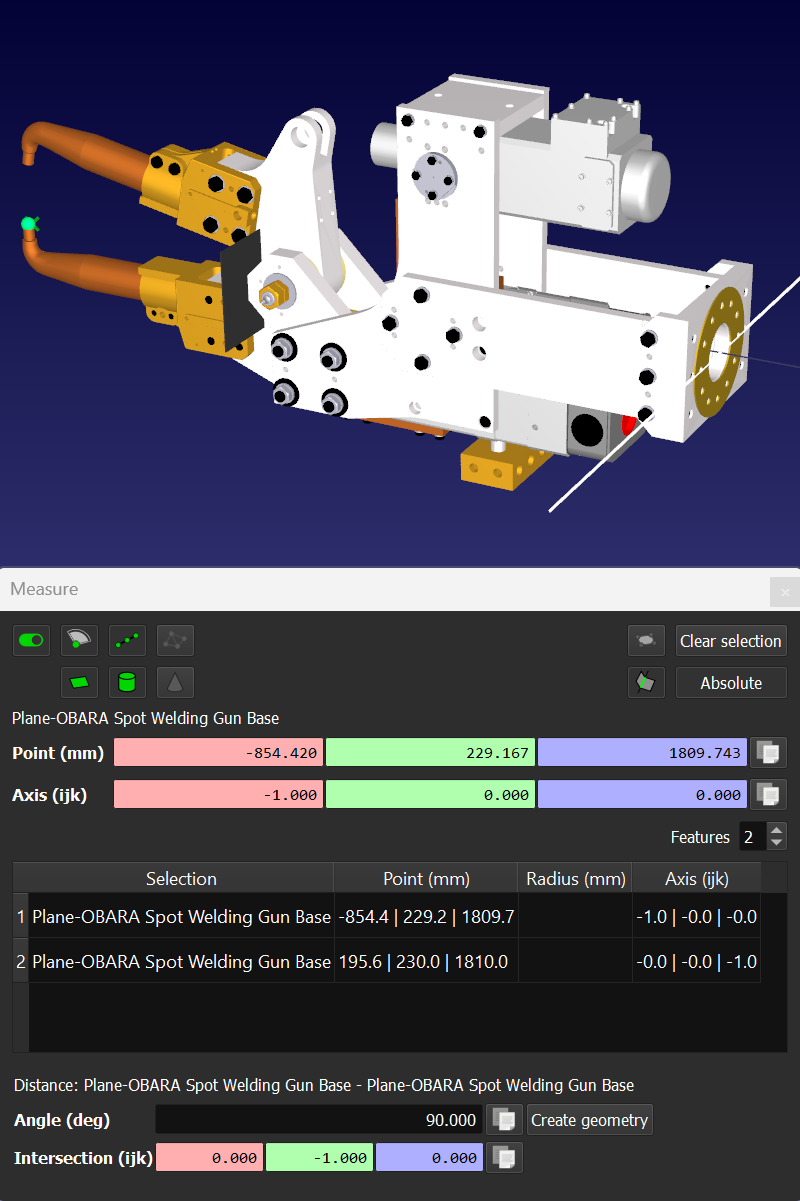
Task: Toggle the measure mode switch
Action: 31,640
